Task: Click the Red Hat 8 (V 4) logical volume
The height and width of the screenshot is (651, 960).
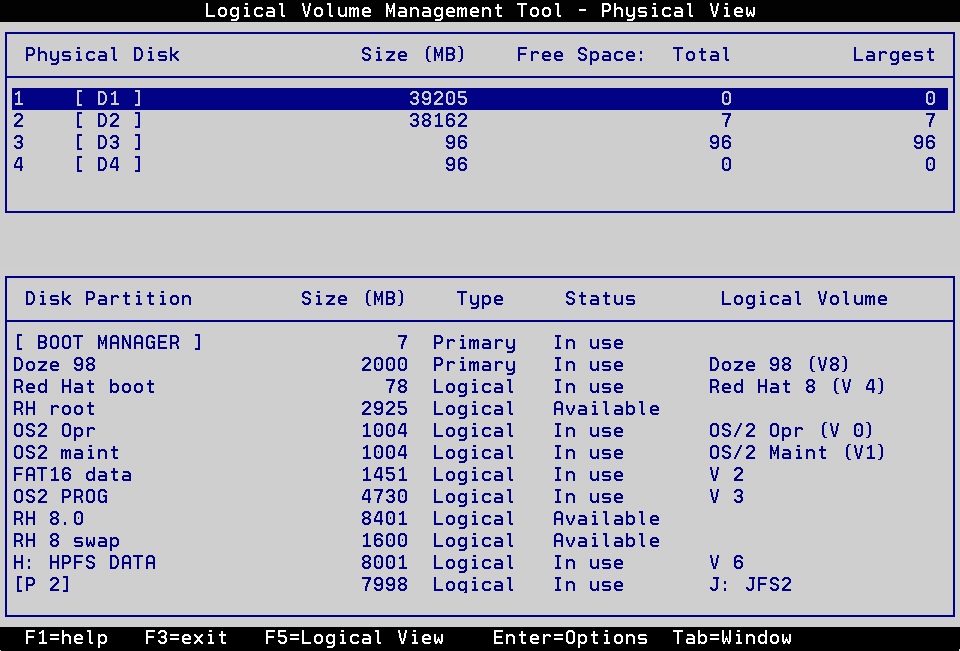Action: point(797,386)
